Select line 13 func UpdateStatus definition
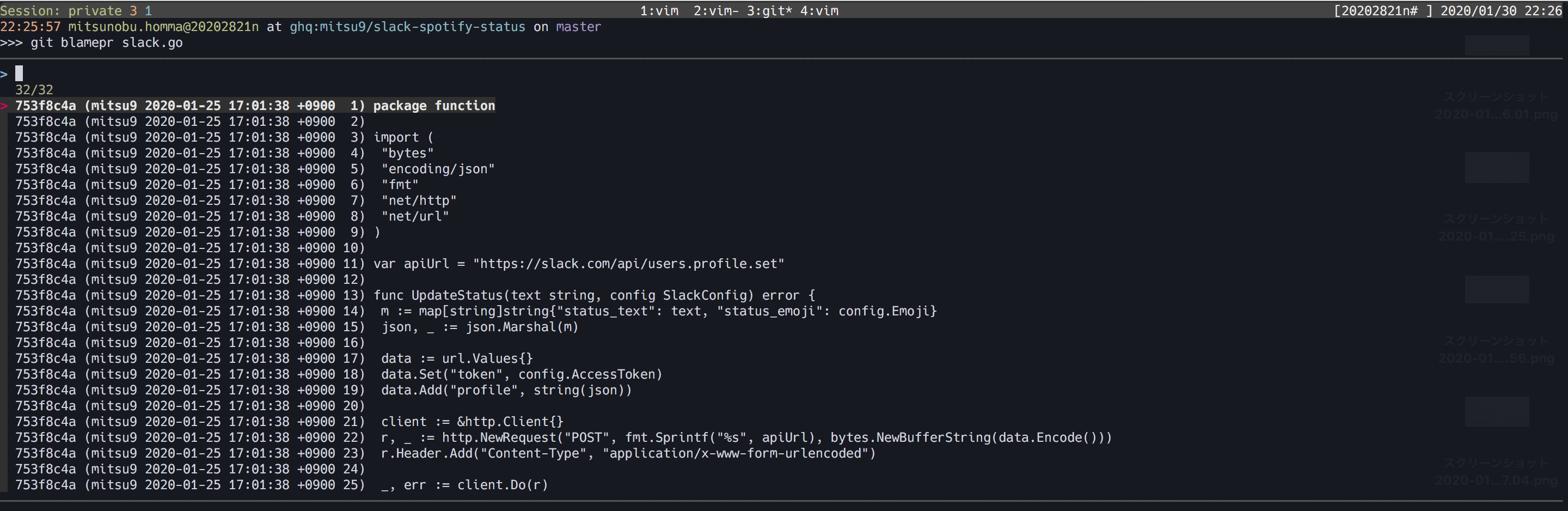1568x511 pixels. (414, 295)
